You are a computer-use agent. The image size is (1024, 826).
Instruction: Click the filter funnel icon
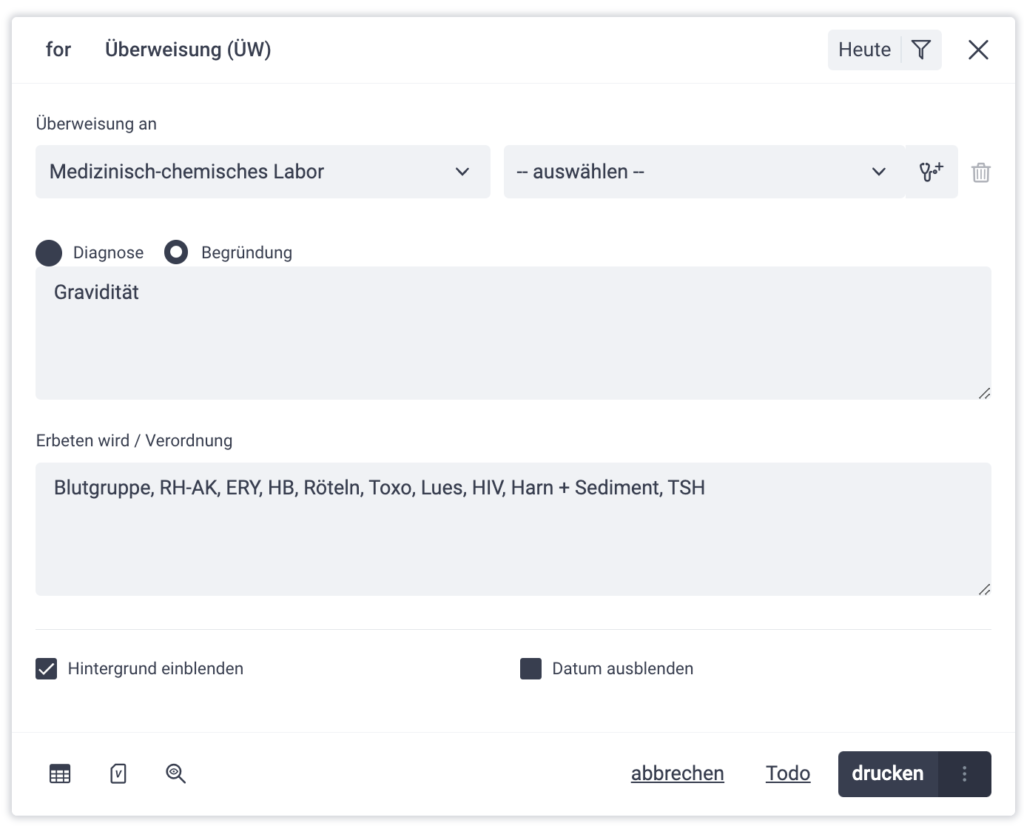[921, 50]
